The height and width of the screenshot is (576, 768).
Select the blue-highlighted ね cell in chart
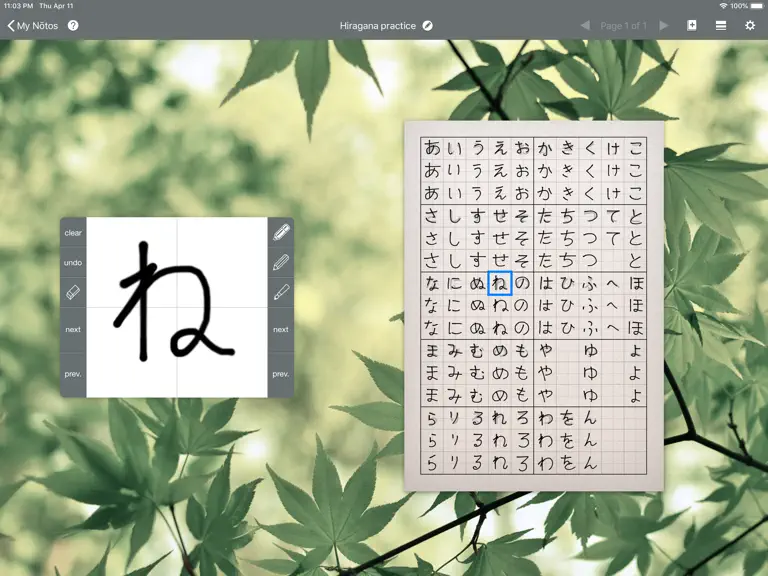[500, 283]
